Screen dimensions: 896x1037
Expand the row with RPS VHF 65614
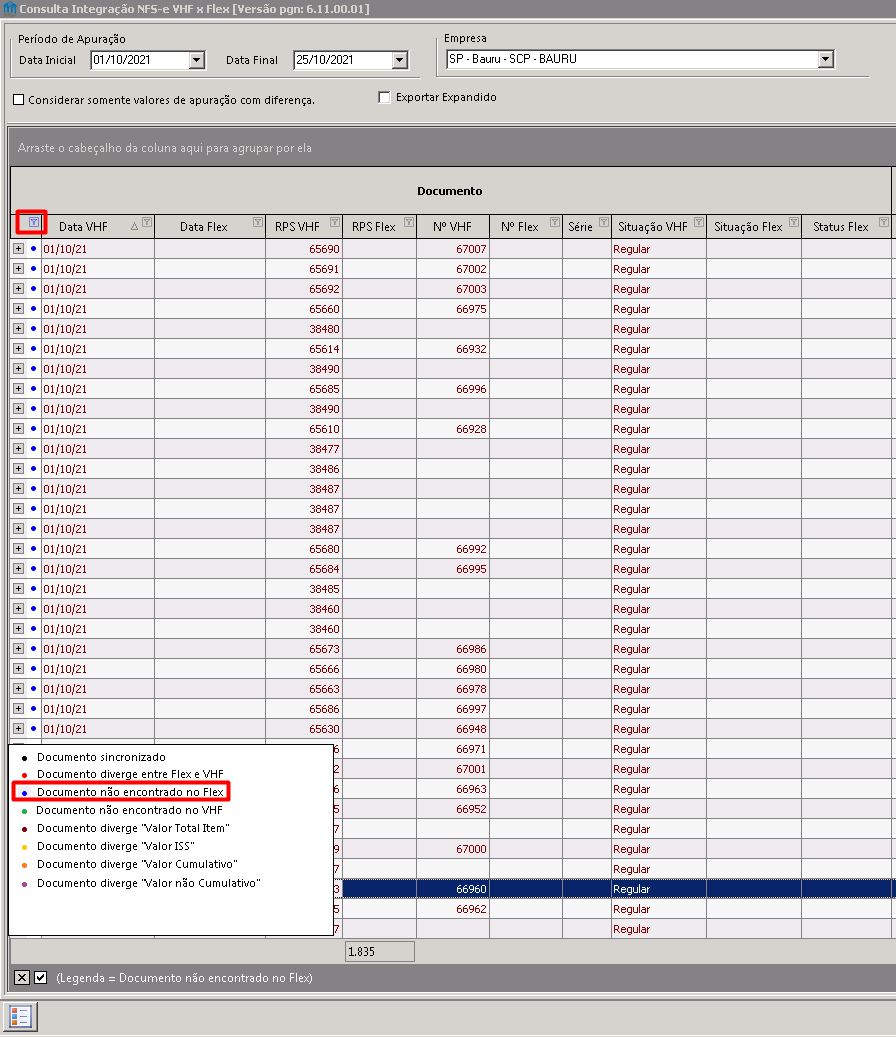tap(19, 349)
